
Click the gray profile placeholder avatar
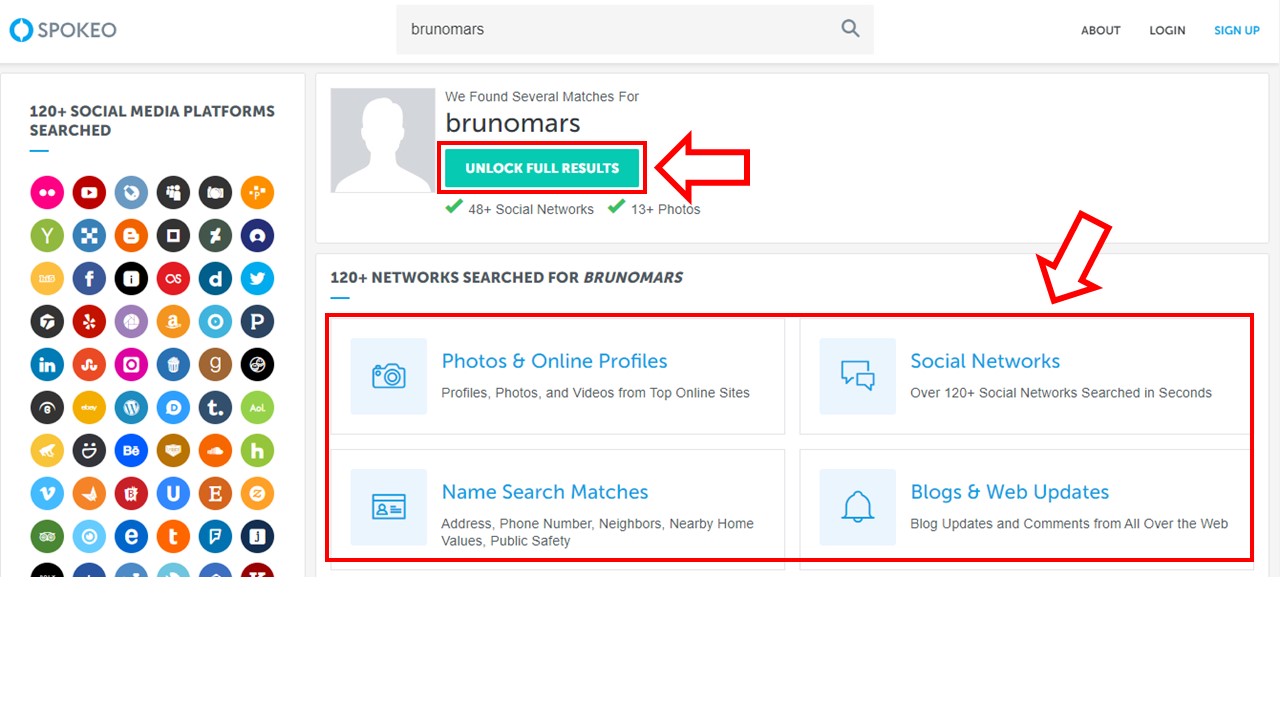pyautogui.click(x=383, y=140)
